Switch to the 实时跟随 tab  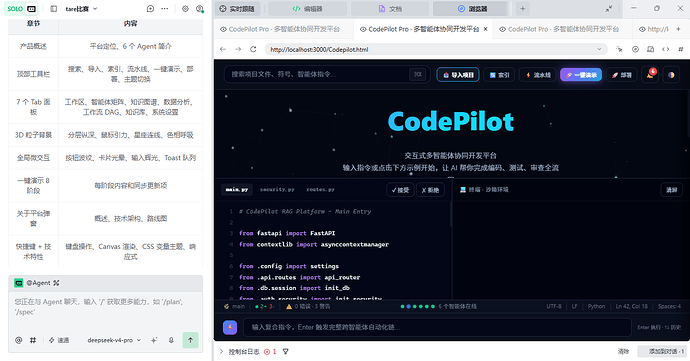(238, 9)
